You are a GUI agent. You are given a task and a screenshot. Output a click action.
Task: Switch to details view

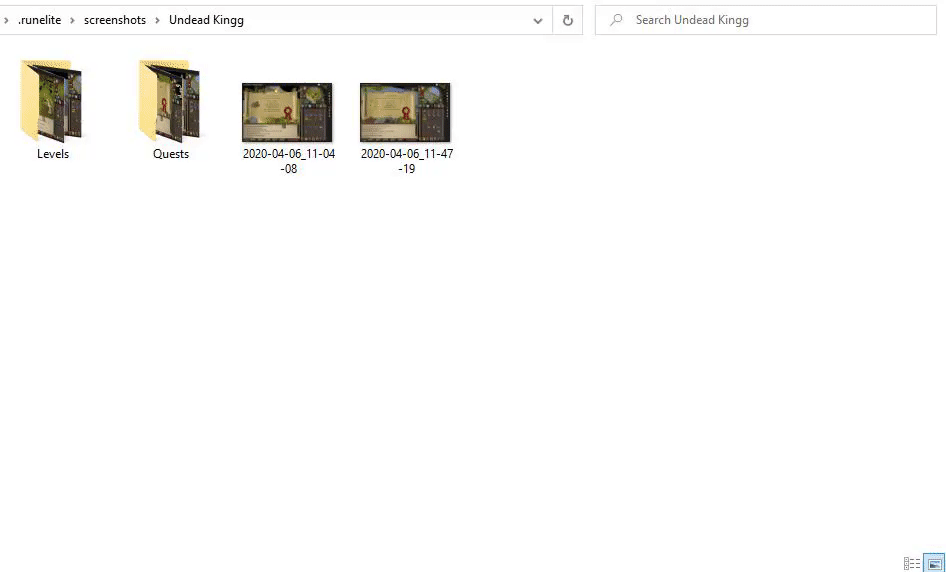point(912,564)
